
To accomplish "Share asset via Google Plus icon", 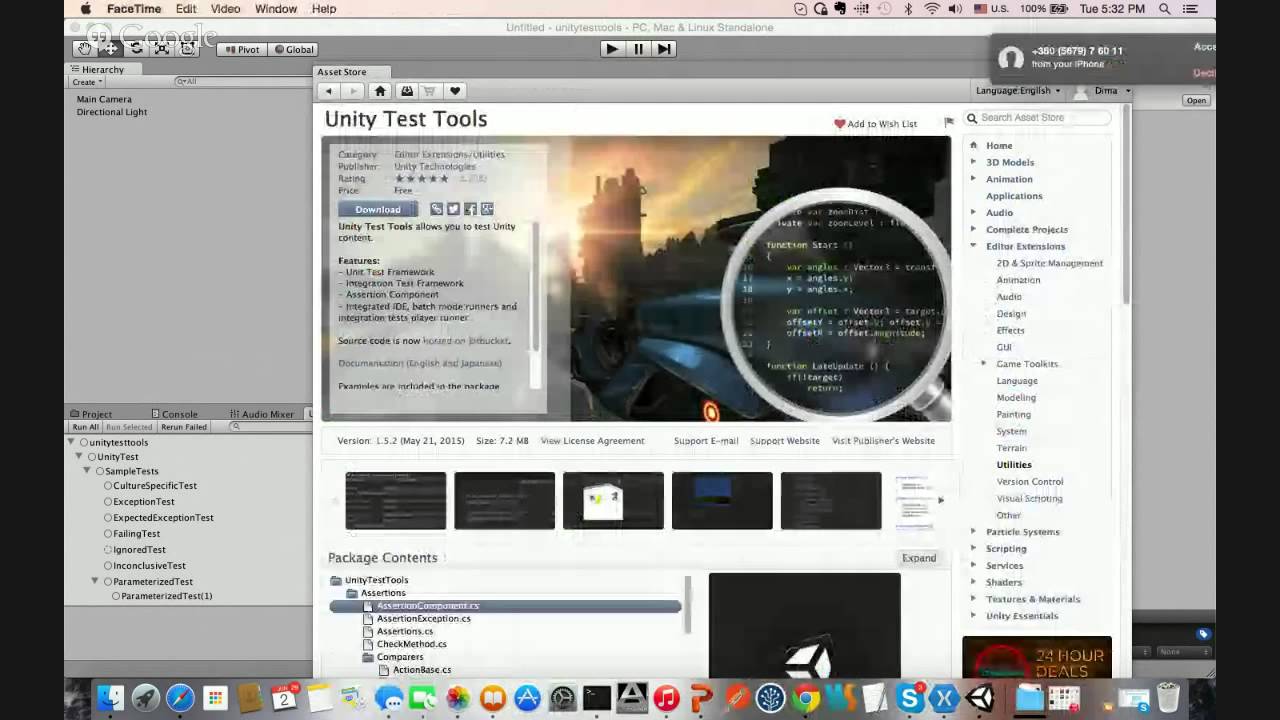I will [x=487, y=209].
